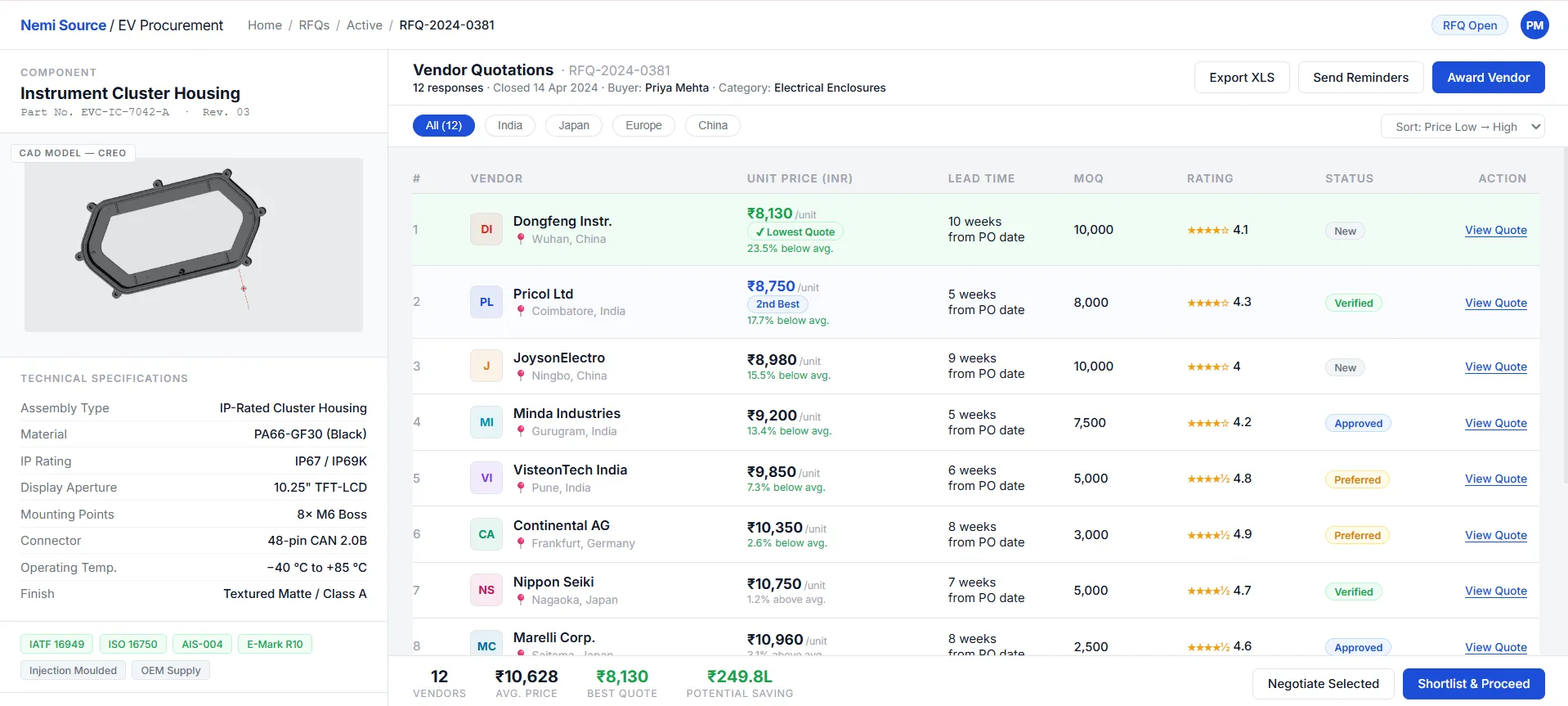1568x706 pixels.
Task: Click the Injection Moulded tag
Action: click(x=73, y=670)
